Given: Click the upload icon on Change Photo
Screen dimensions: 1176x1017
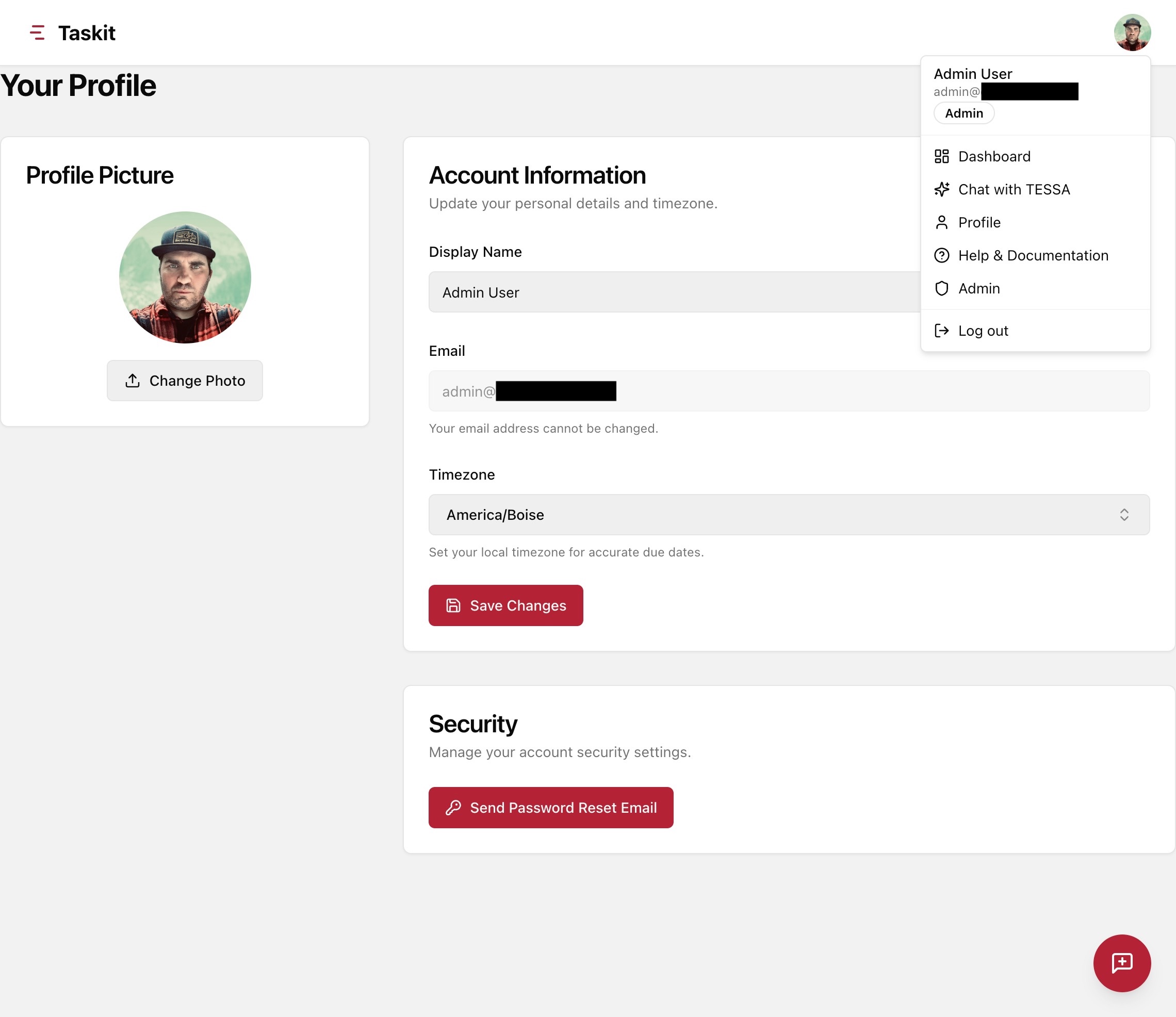Looking at the screenshot, I should 132,380.
